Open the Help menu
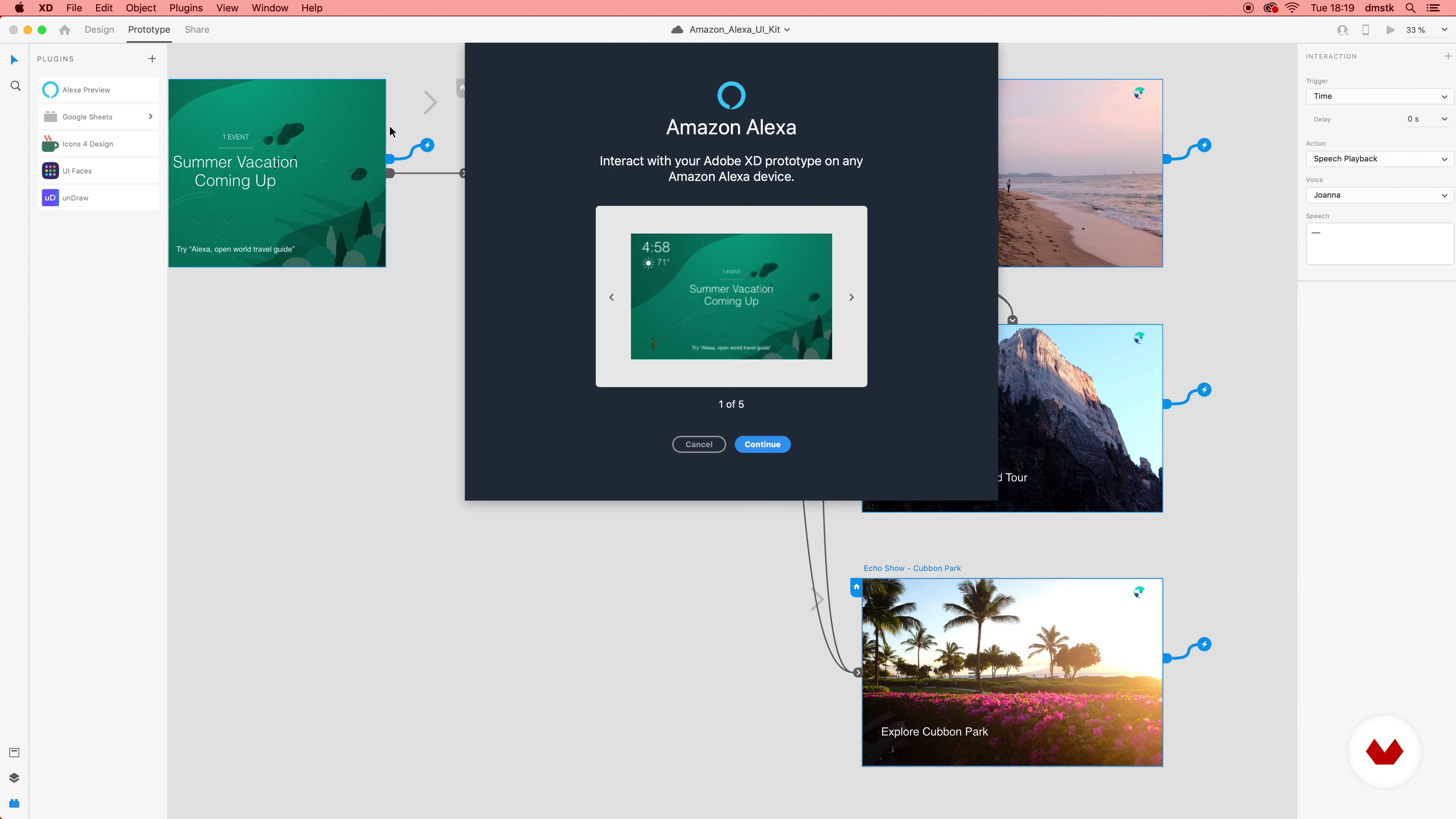 tap(312, 8)
